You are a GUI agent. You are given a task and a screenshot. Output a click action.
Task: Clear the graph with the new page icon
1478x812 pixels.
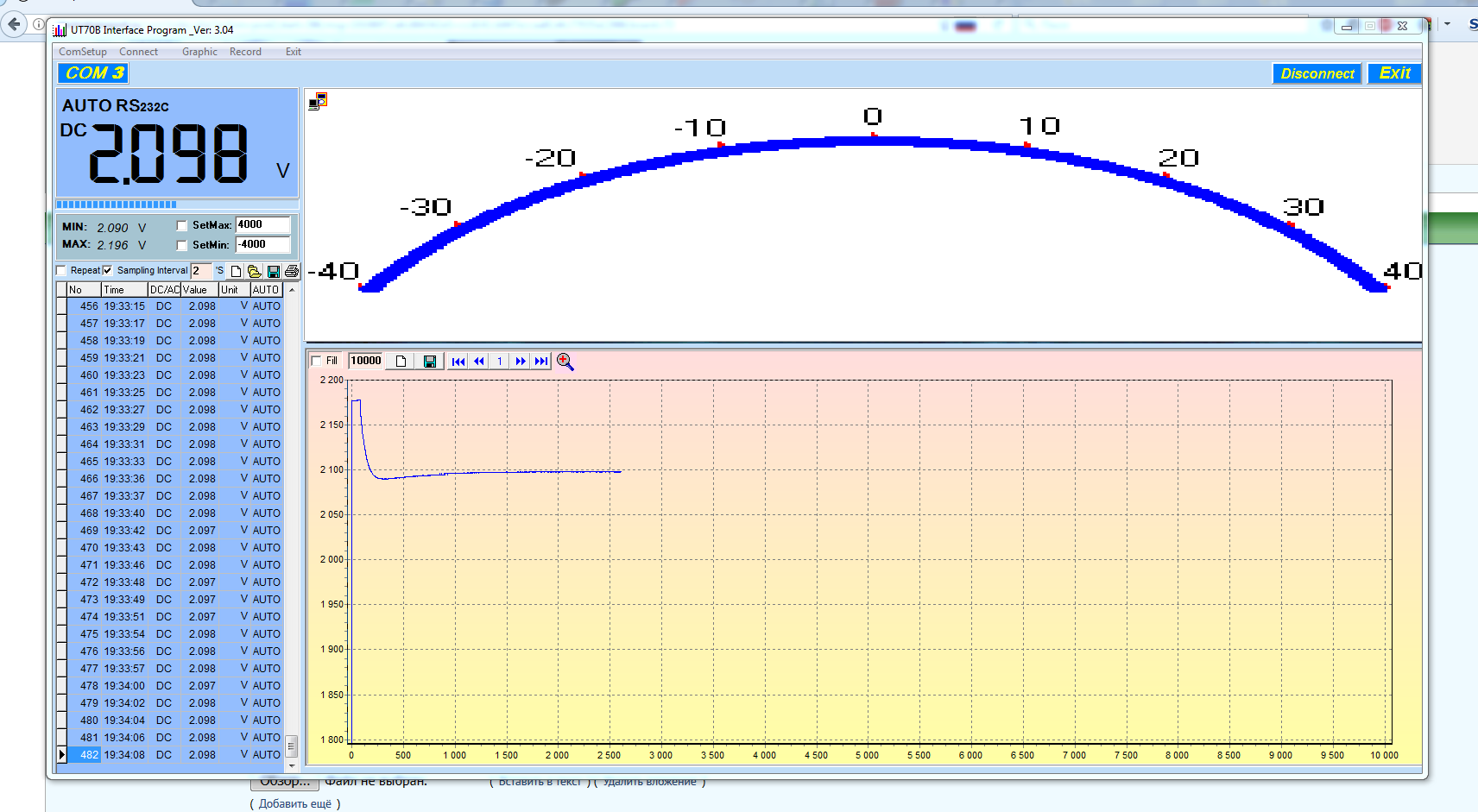click(401, 362)
